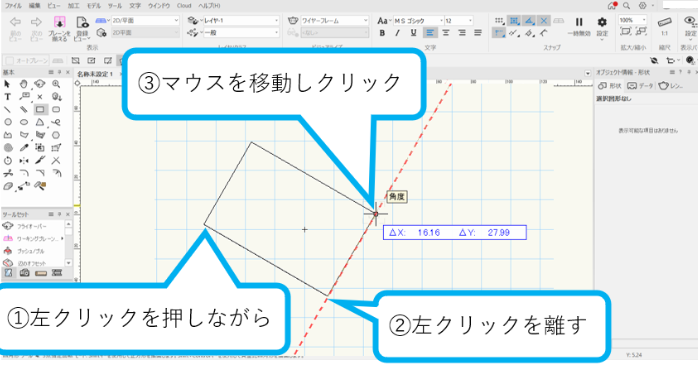This screenshot has height=365, width=698.
Task: Toggle Snap to Grid
Action: click(499, 20)
